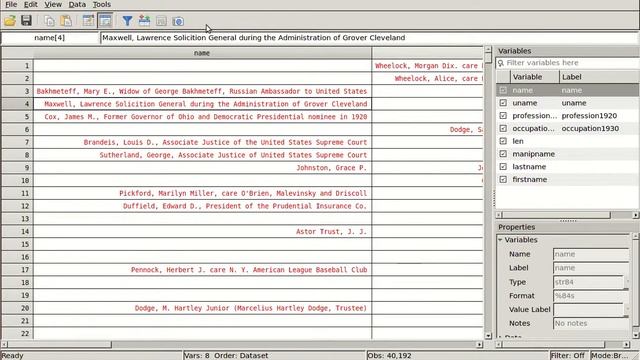Image resolution: width=640 pixels, height=360 pixels.
Task: Click the Variable column header
Action: [x=535, y=77]
